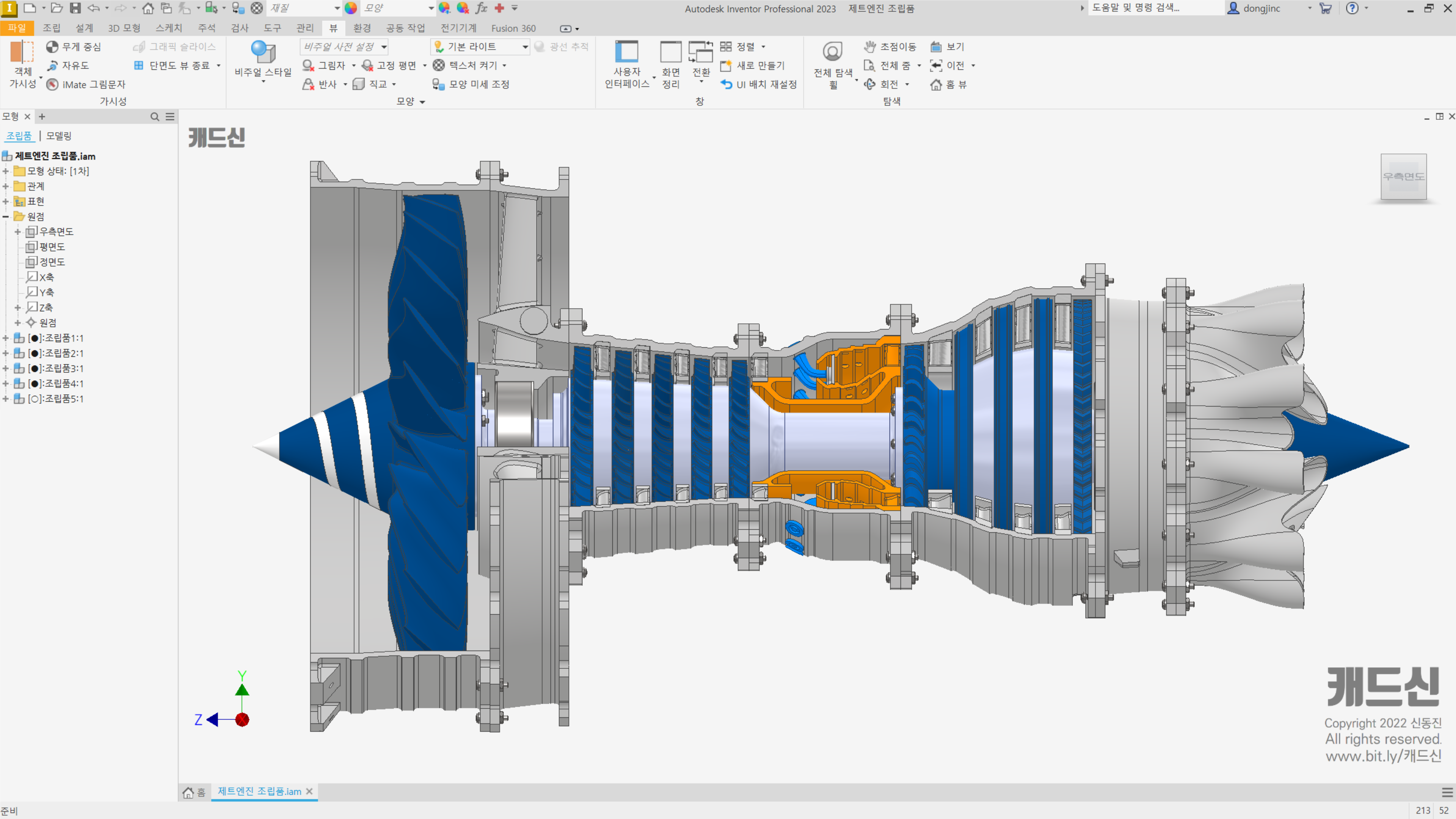This screenshot has width=1456, height=819.
Task: Click the 전환 switch windows icon
Action: click(x=701, y=52)
